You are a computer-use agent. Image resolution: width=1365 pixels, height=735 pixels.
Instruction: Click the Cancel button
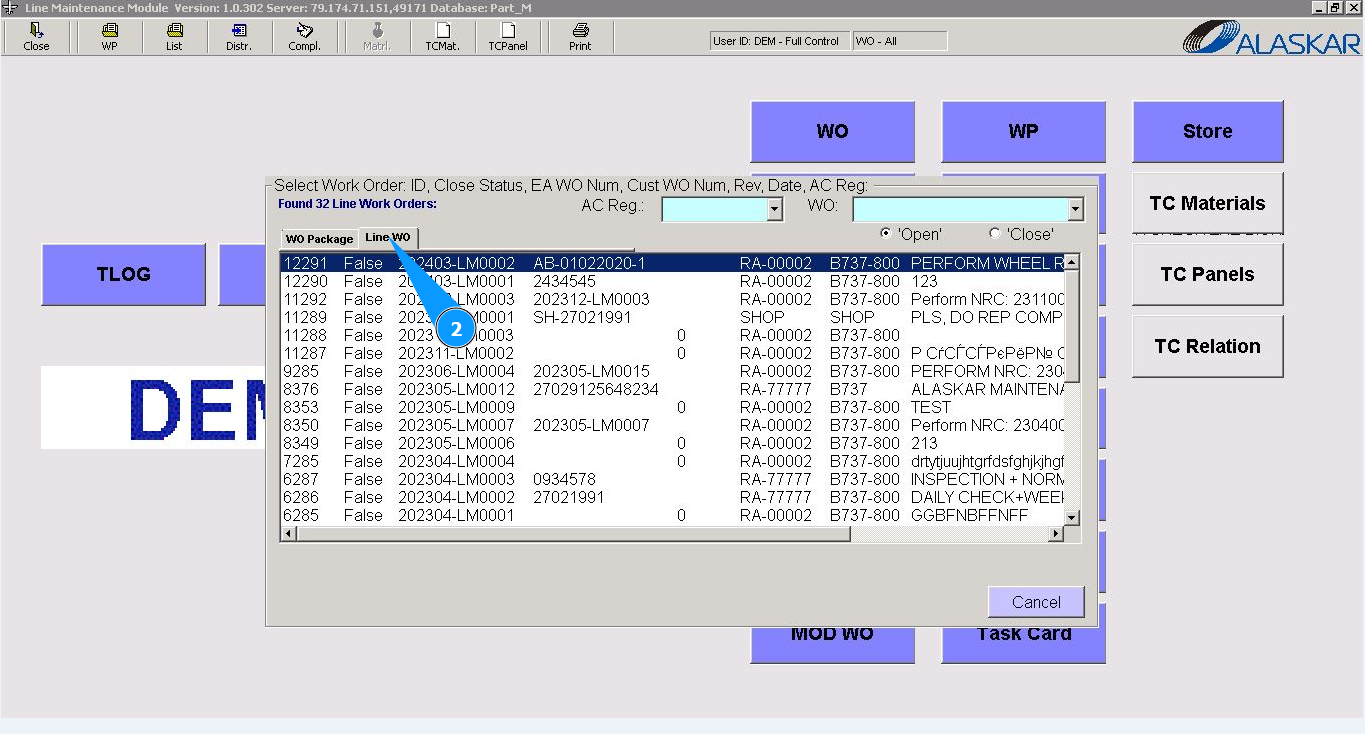(x=1035, y=602)
